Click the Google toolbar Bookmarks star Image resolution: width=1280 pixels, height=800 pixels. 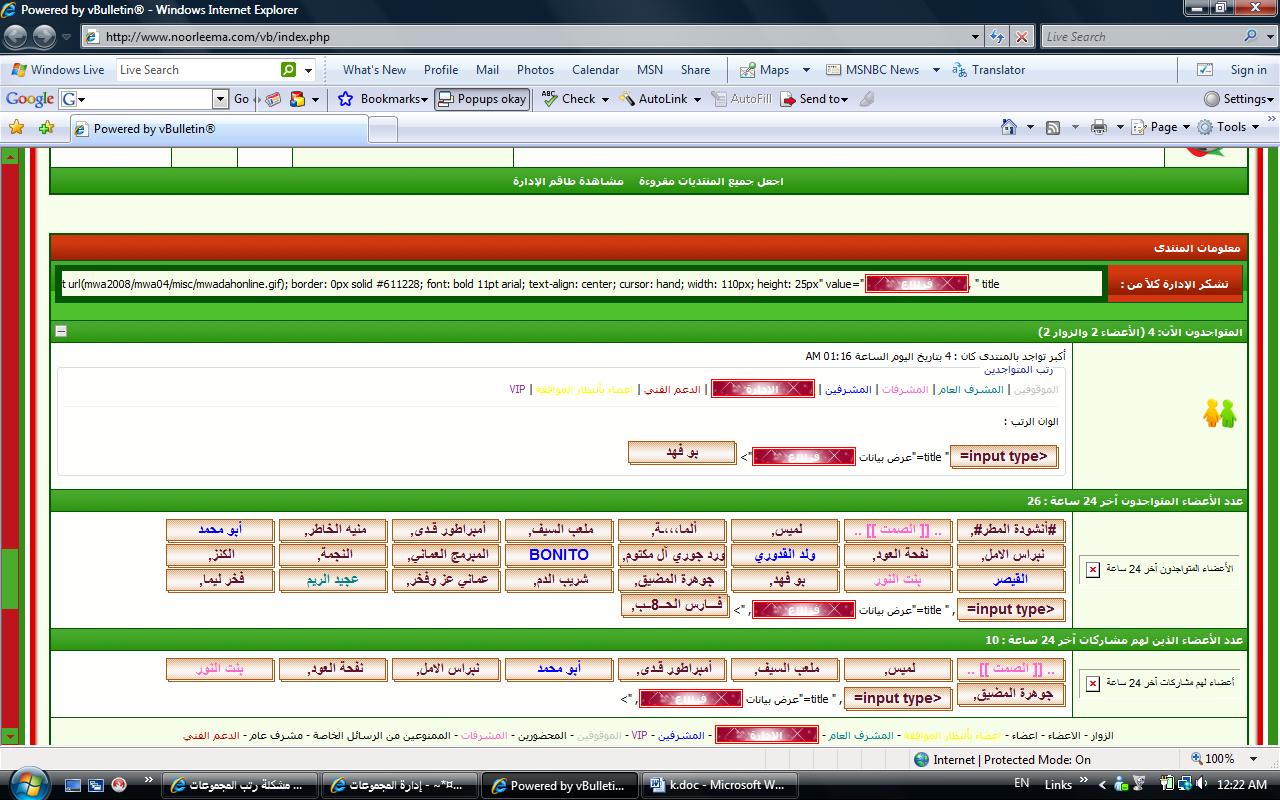point(346,99)
